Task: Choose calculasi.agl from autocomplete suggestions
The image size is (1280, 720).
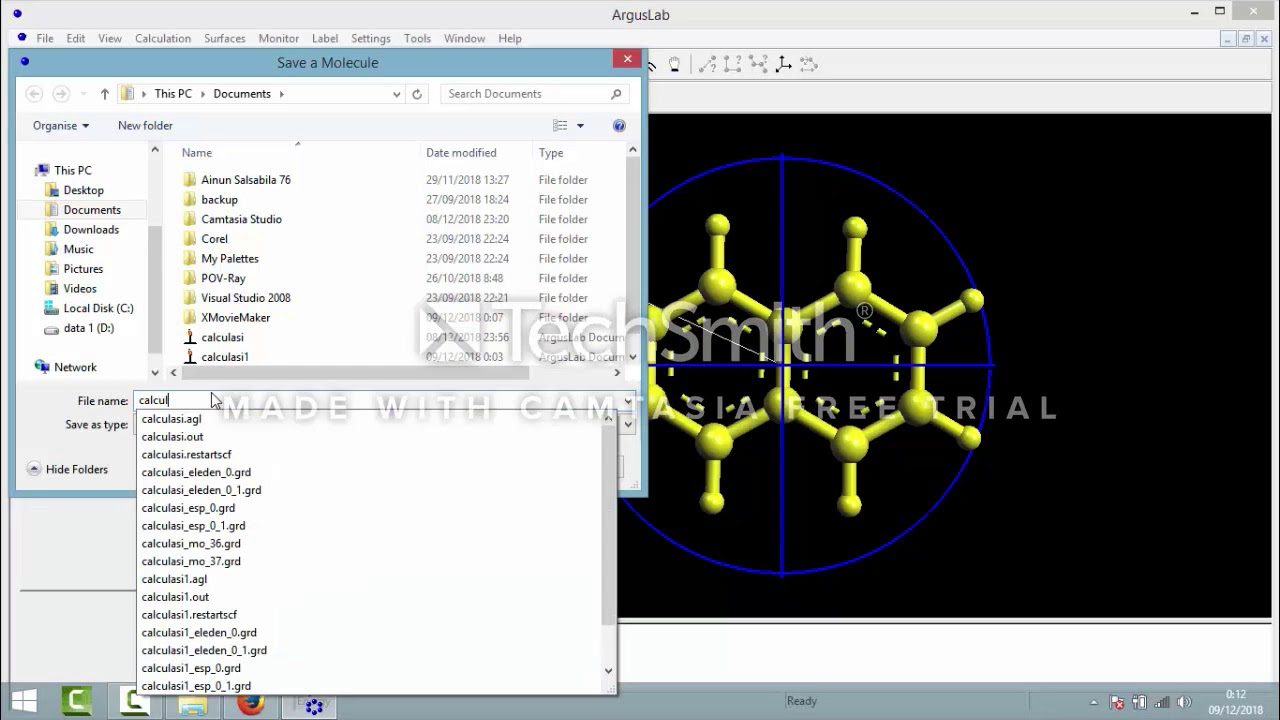Action: click(171, 419)
